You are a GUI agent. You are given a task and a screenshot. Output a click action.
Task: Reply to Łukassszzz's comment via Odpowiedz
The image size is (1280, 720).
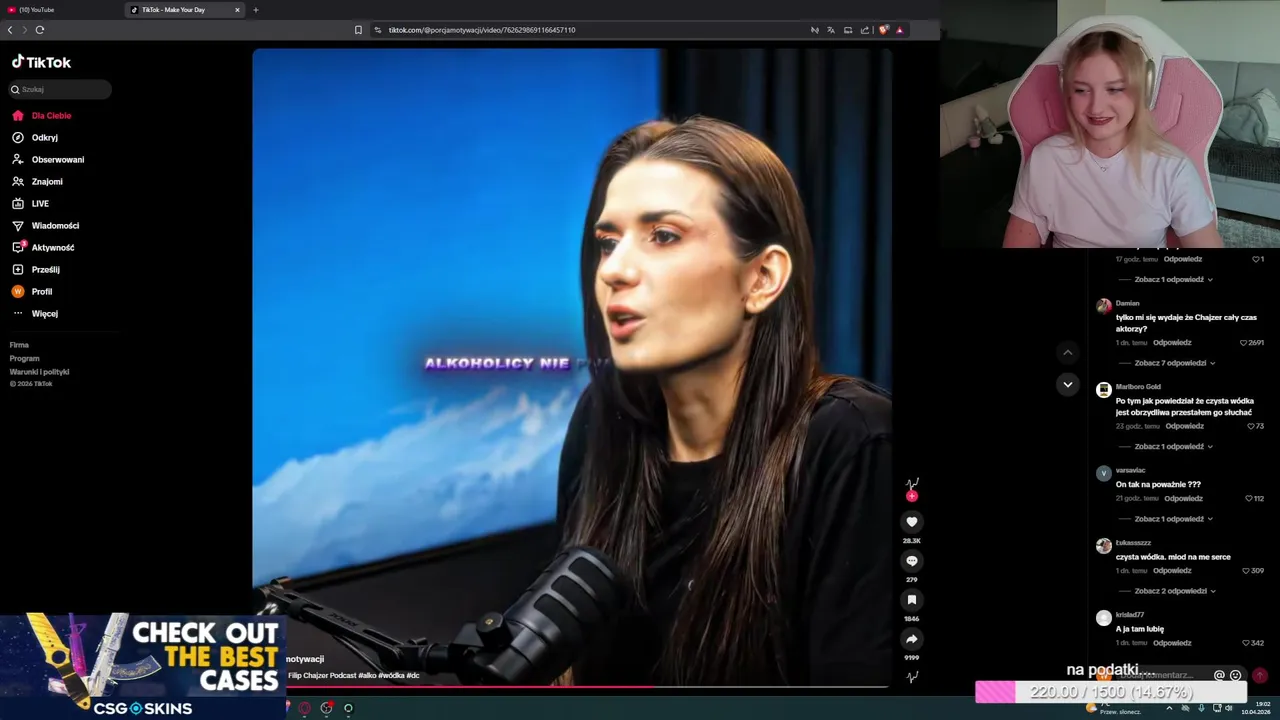point(1172,571)
